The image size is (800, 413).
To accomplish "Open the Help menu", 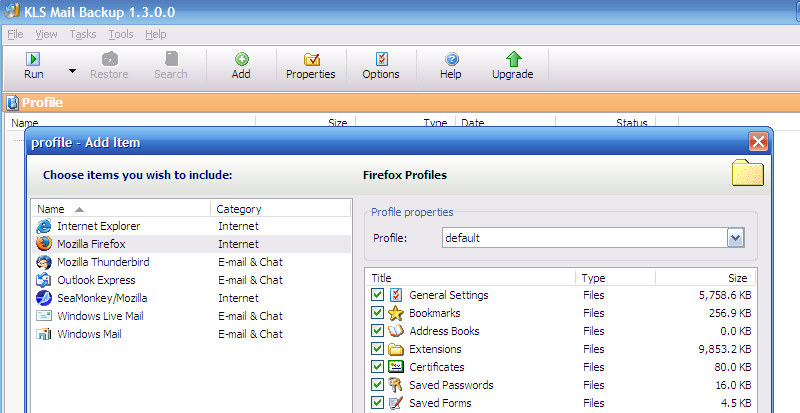I will [156, 34].
